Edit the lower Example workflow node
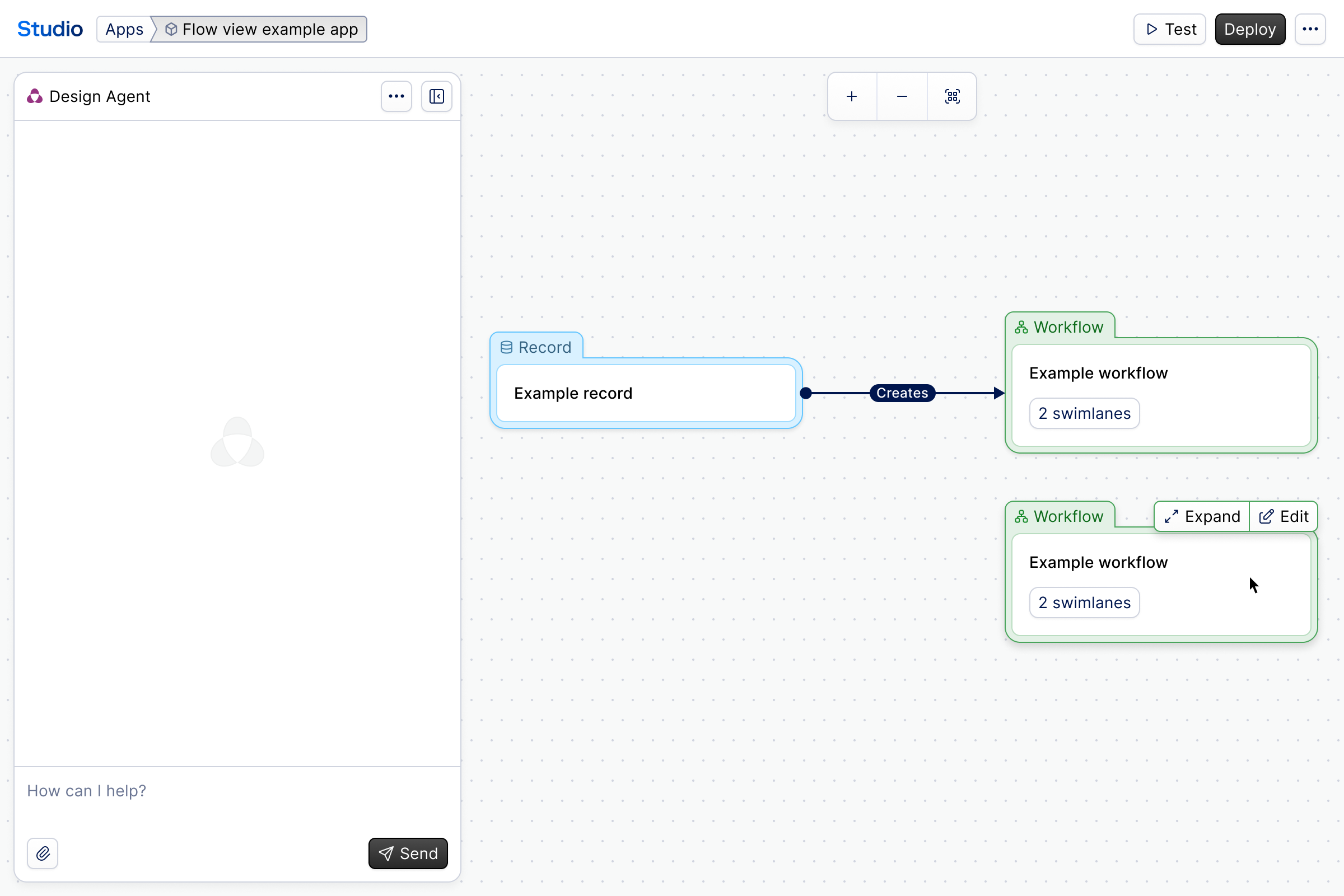 click(1284, 516)
